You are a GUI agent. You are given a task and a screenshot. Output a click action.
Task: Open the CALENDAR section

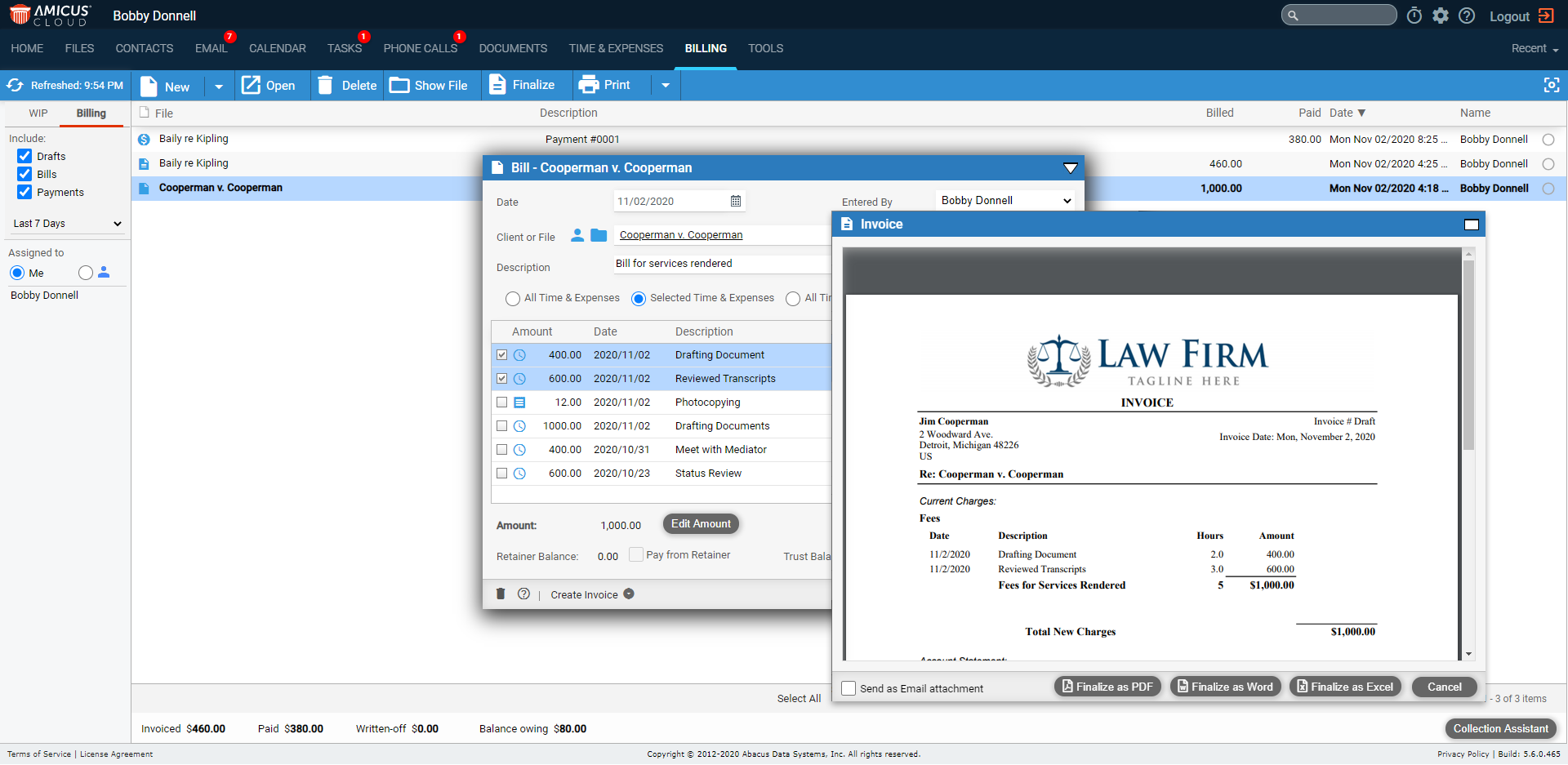click(278, 49)
